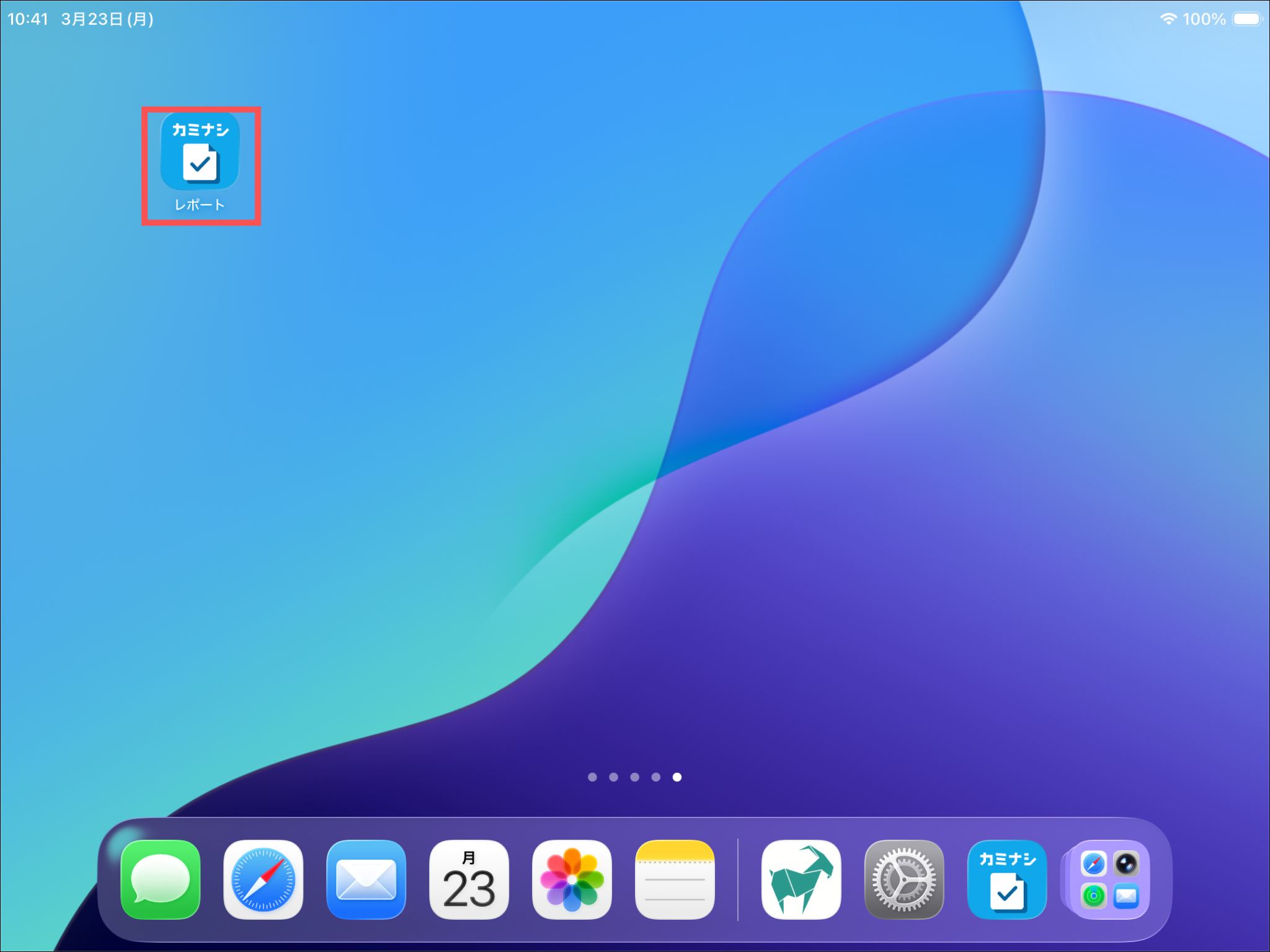Open the Mail app in dock
The height and width of the screenshot is (952, 1270).
(366, 879)
